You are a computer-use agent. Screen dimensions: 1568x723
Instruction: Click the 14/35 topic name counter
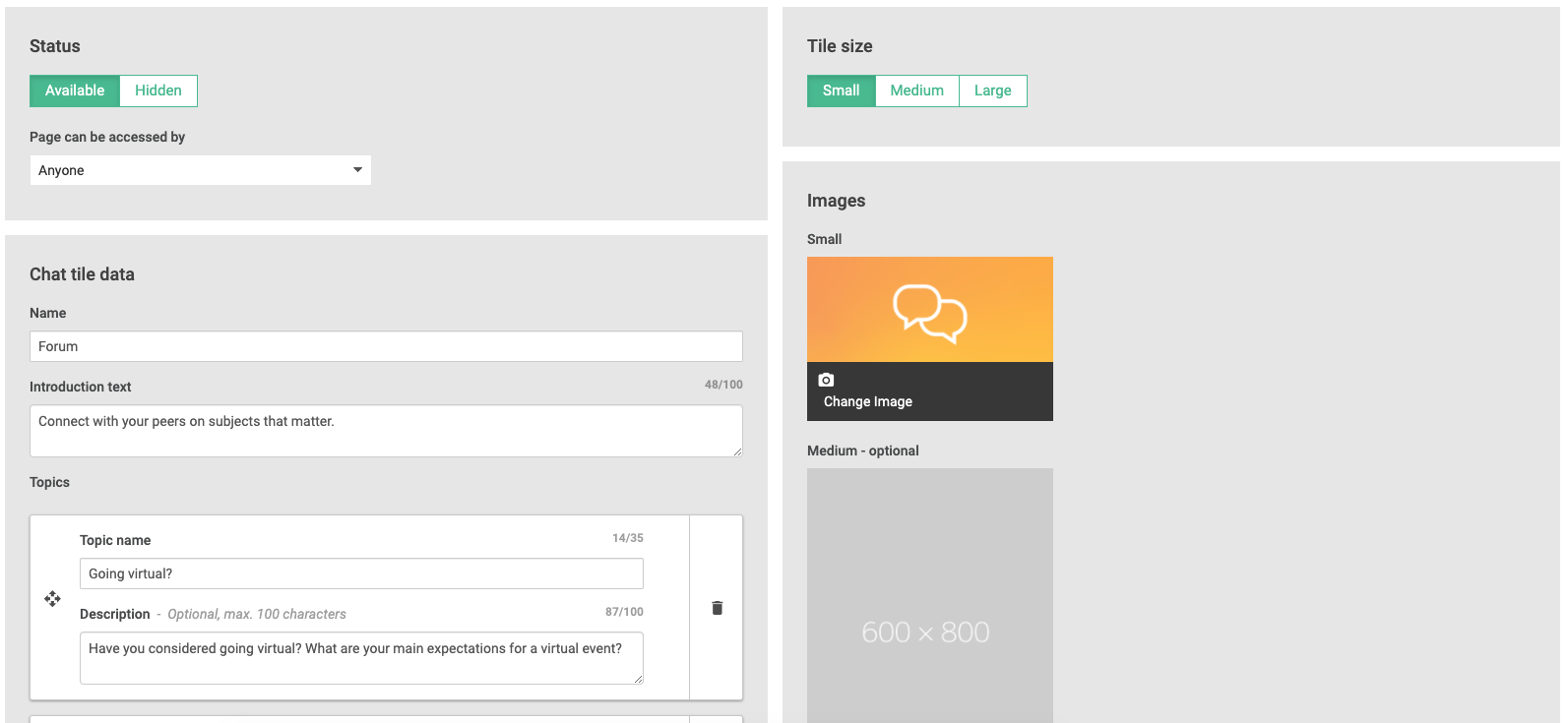pos(628,538)
